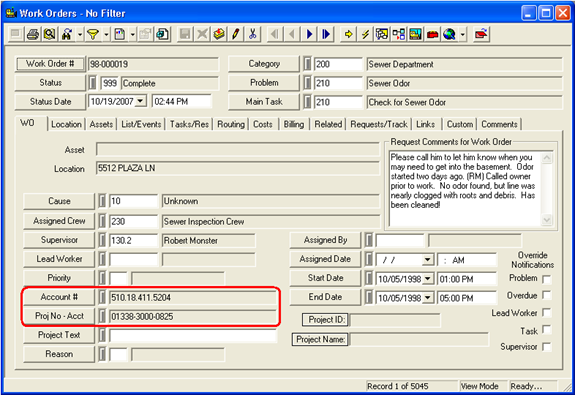576x396 pixels.
Task: Open the Costs tab
Action: (263, 125)
